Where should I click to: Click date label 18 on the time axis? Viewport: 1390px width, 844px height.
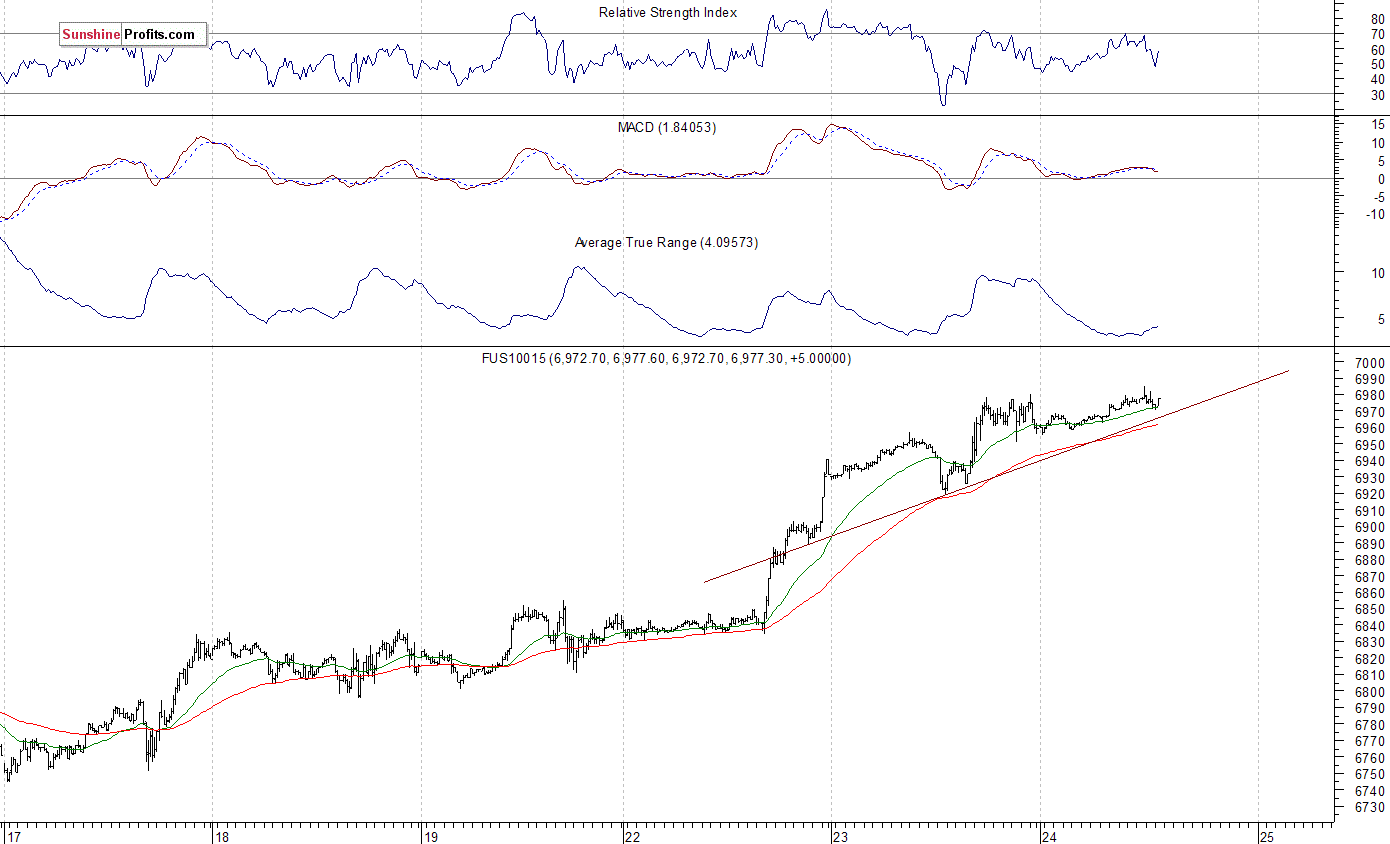222,836
